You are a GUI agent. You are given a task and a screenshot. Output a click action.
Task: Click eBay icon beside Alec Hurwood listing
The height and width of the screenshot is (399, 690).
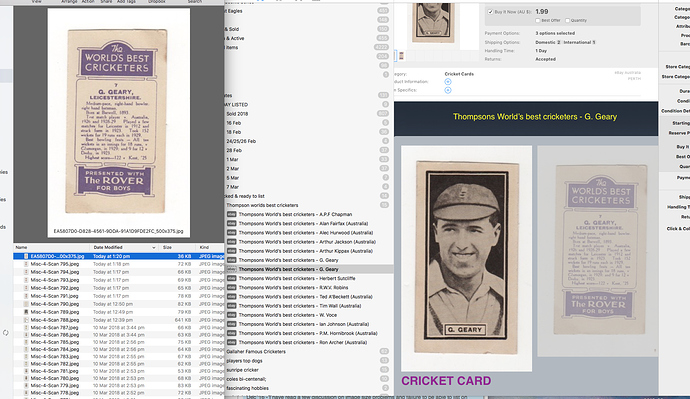tap(231, 233)
